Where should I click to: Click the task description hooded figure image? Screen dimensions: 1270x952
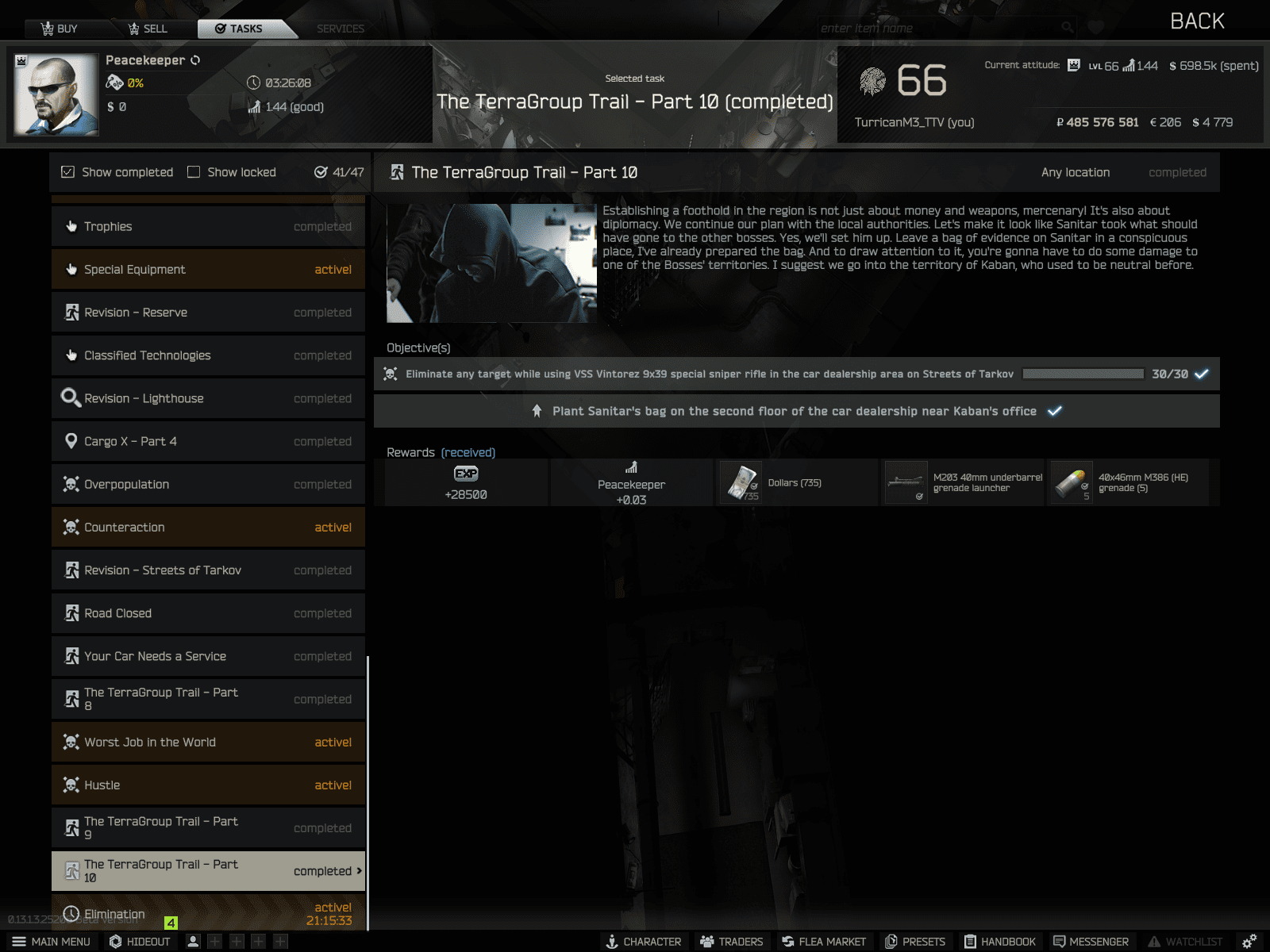point(491,263)
